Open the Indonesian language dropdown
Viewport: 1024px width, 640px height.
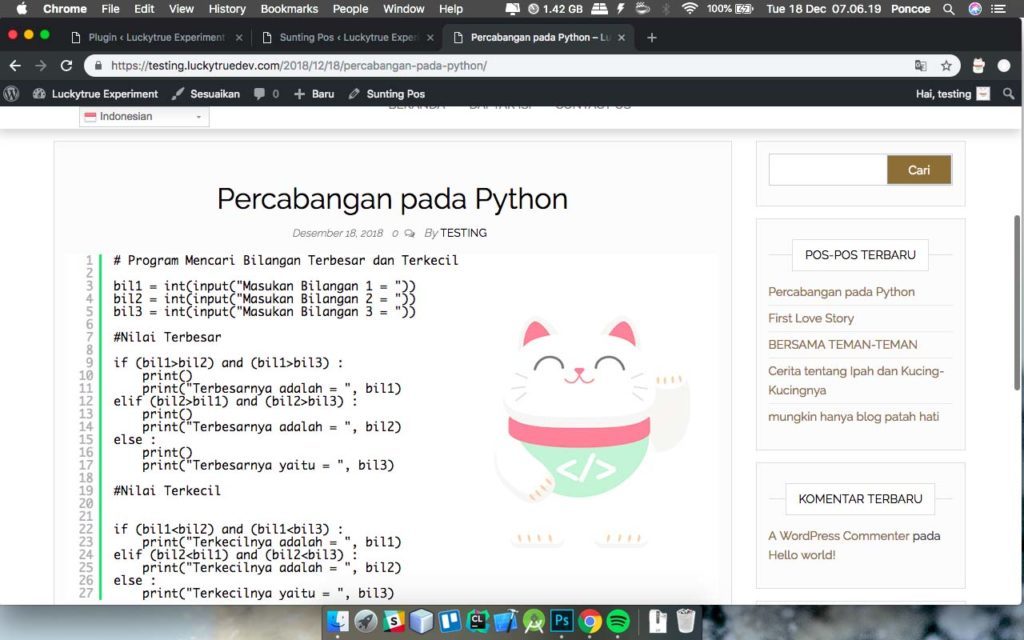click(x=144, y=116)
